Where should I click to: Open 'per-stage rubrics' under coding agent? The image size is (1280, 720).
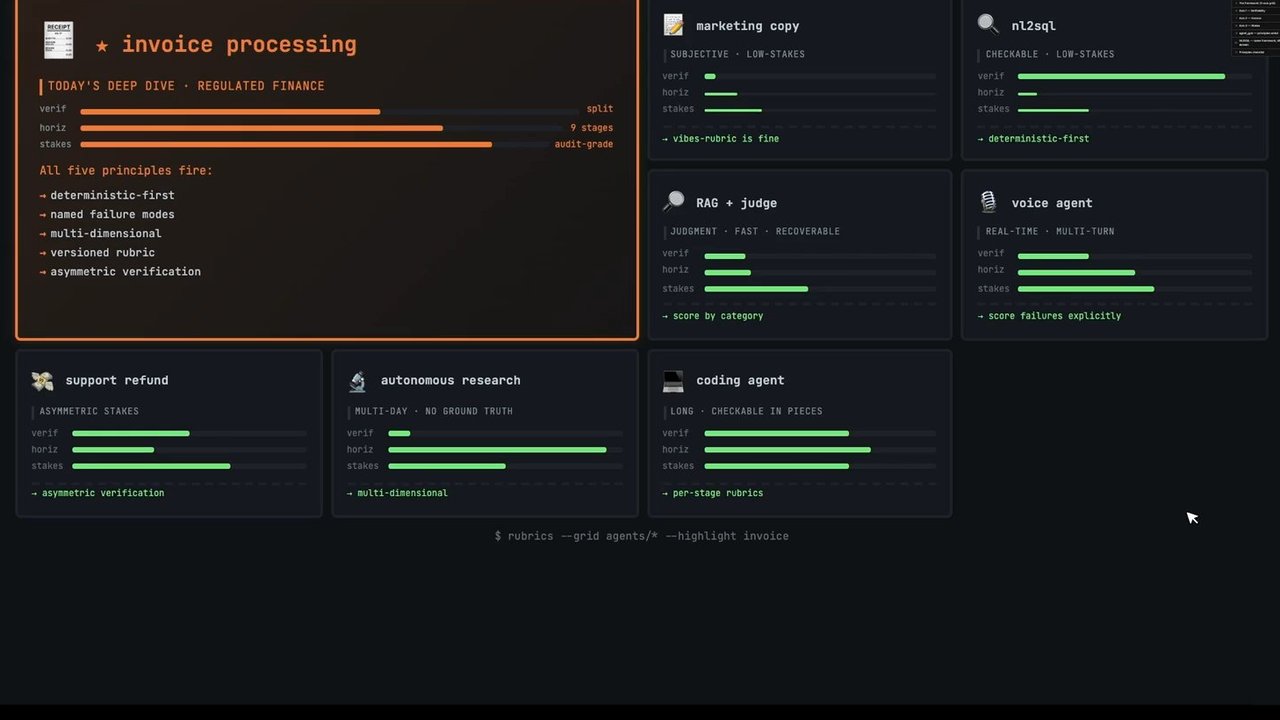[712, 493]
